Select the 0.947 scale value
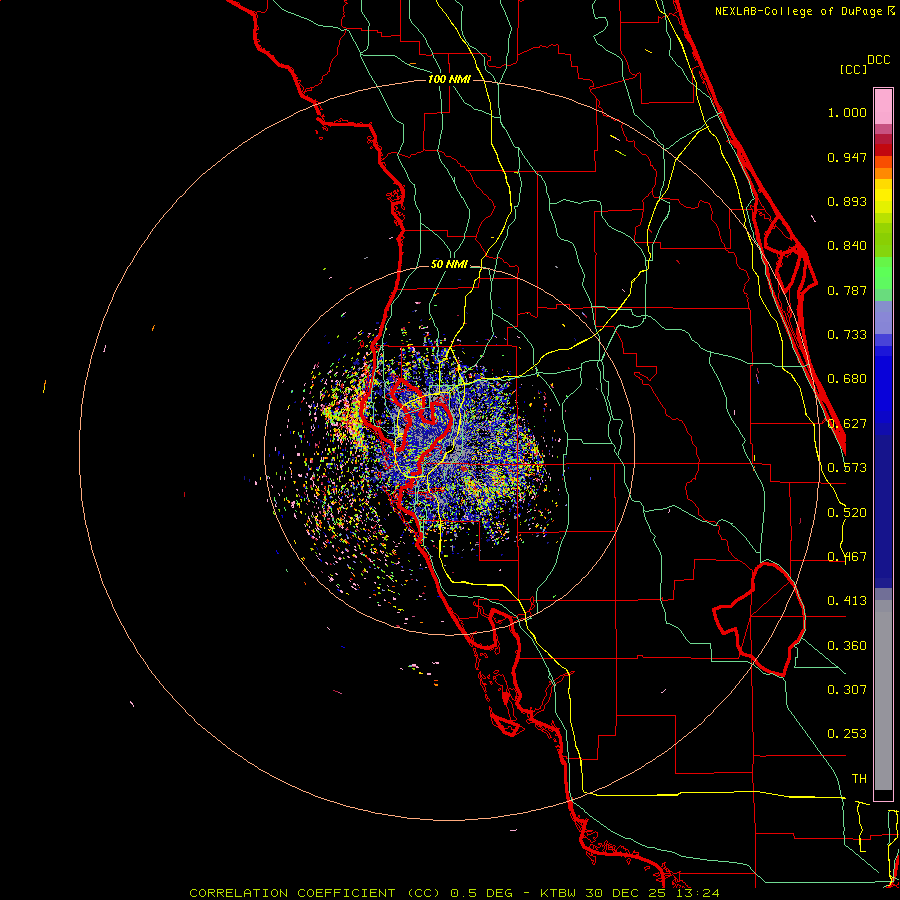This screenshot has height=900, width=900. [x=847, y=157]
